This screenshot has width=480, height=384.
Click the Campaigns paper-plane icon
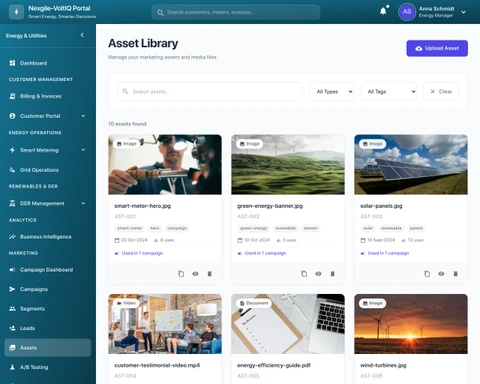click(12, 289)
